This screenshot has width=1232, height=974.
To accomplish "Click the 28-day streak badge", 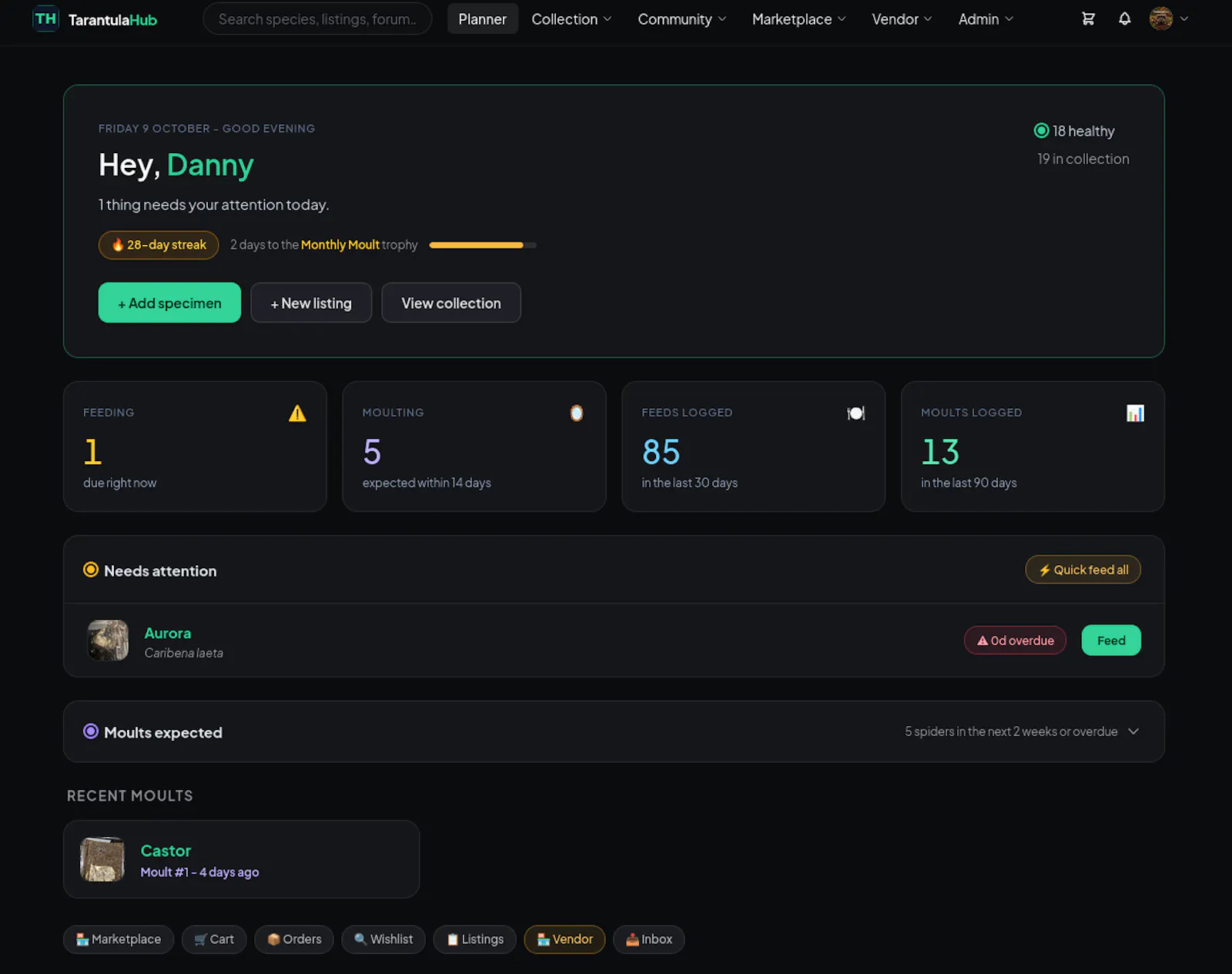I will pos(159,245).
